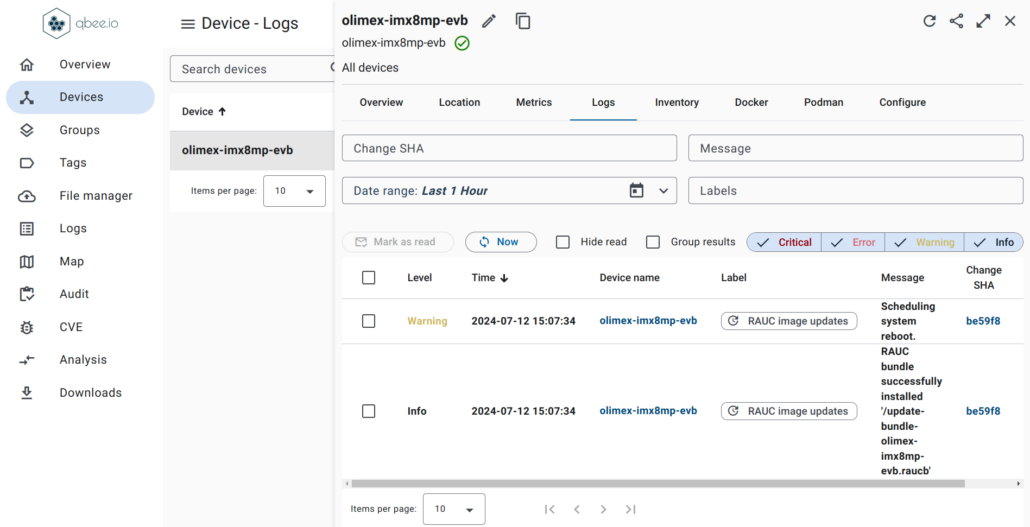Image resolution: width=1030 pixels, height=527 pixels.
Task: Select the Logs tab
Action: (603, 103)
